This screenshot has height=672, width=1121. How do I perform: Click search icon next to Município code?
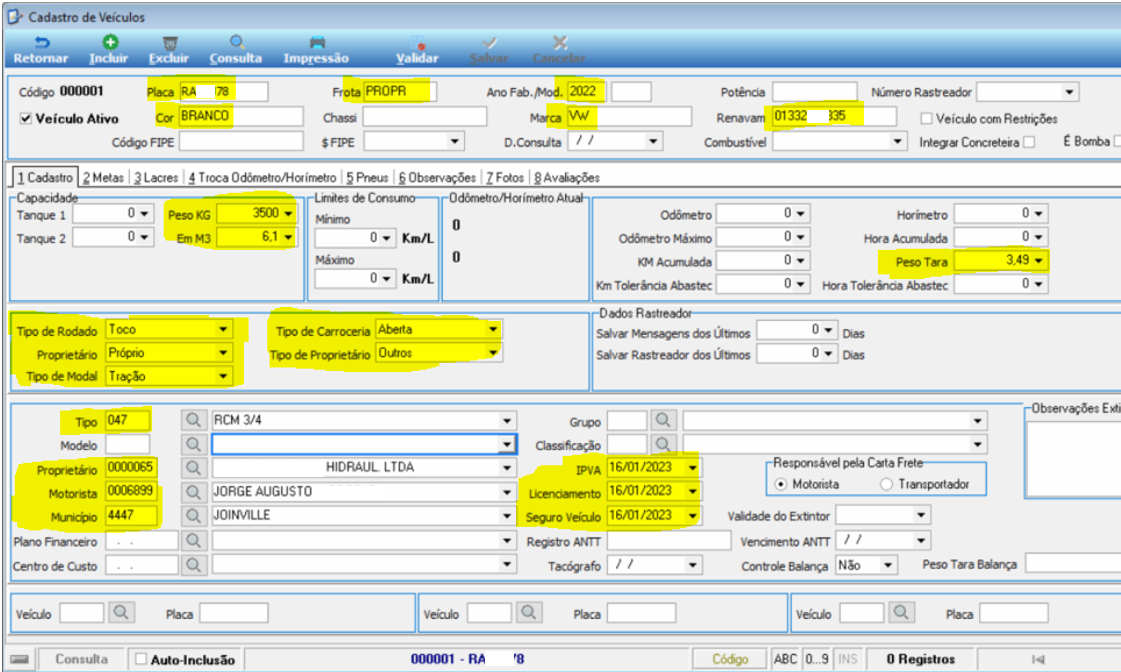pyautogui.click(x=193, y=515)
